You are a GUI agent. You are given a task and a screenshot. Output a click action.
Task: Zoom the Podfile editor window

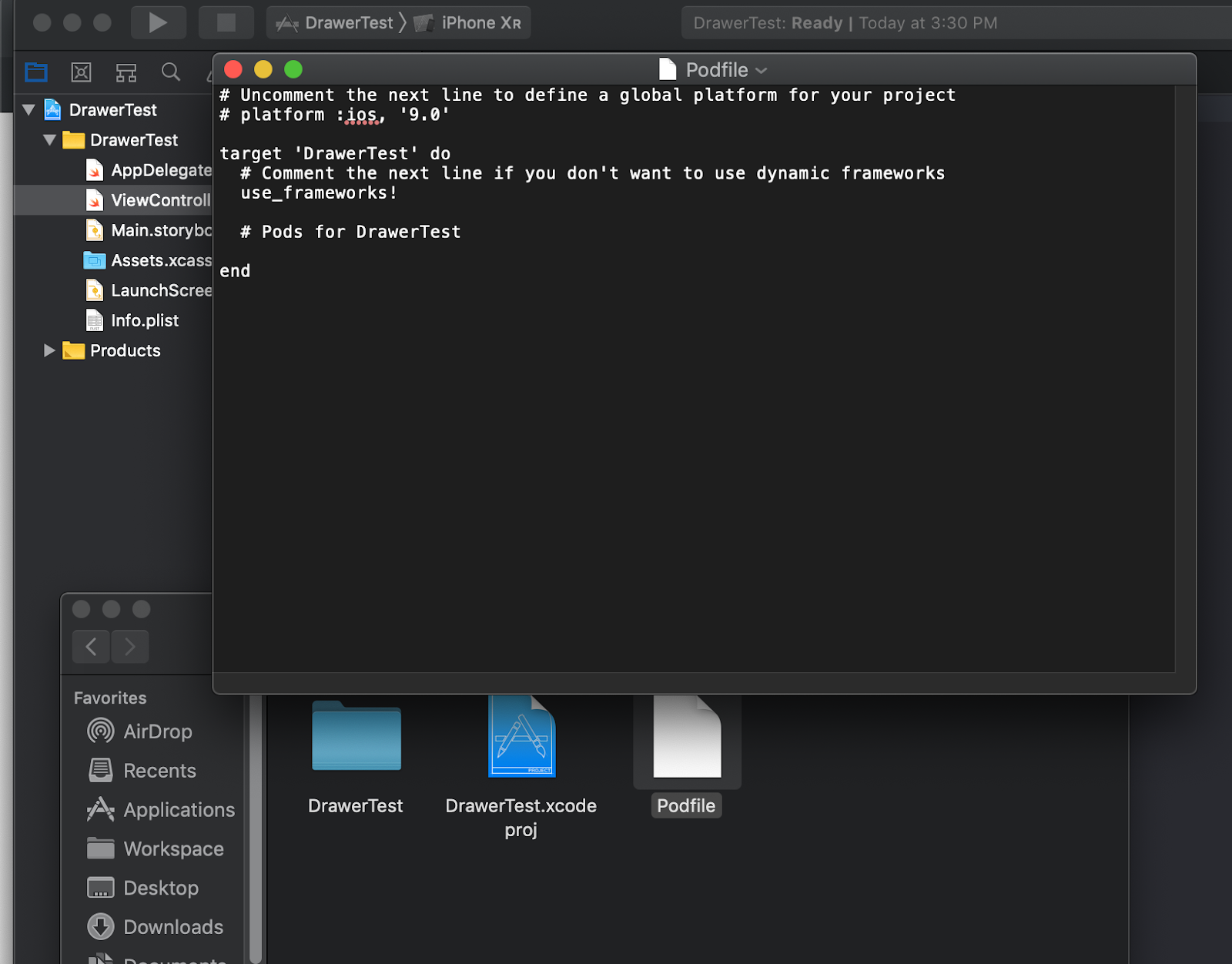(x=293, y=69)
